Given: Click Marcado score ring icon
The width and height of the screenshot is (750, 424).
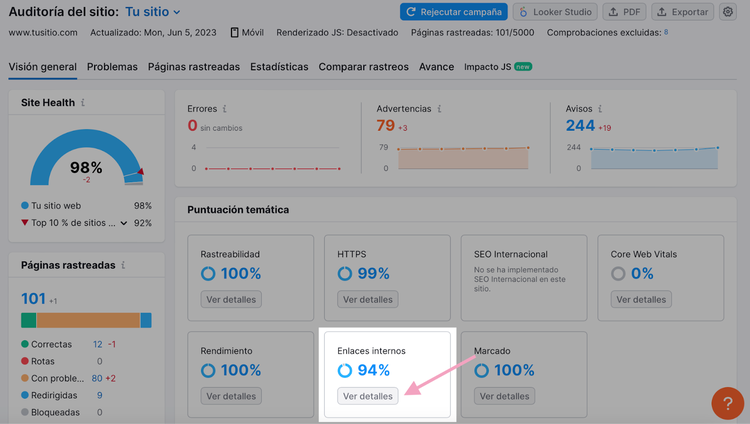Looking at the screenshot, I should [x=482, y=370].
